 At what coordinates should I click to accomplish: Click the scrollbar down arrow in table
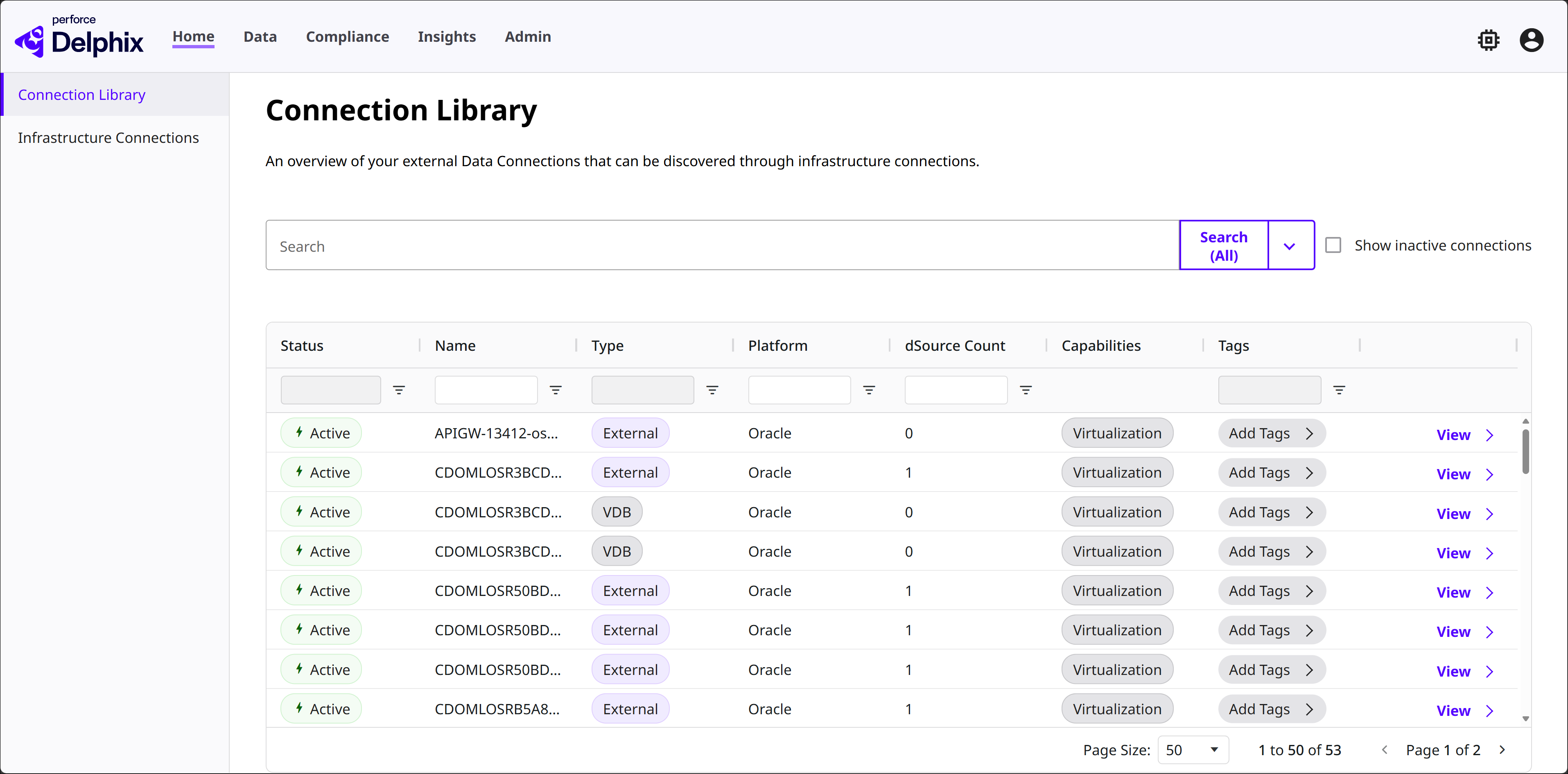[1525, 719]
